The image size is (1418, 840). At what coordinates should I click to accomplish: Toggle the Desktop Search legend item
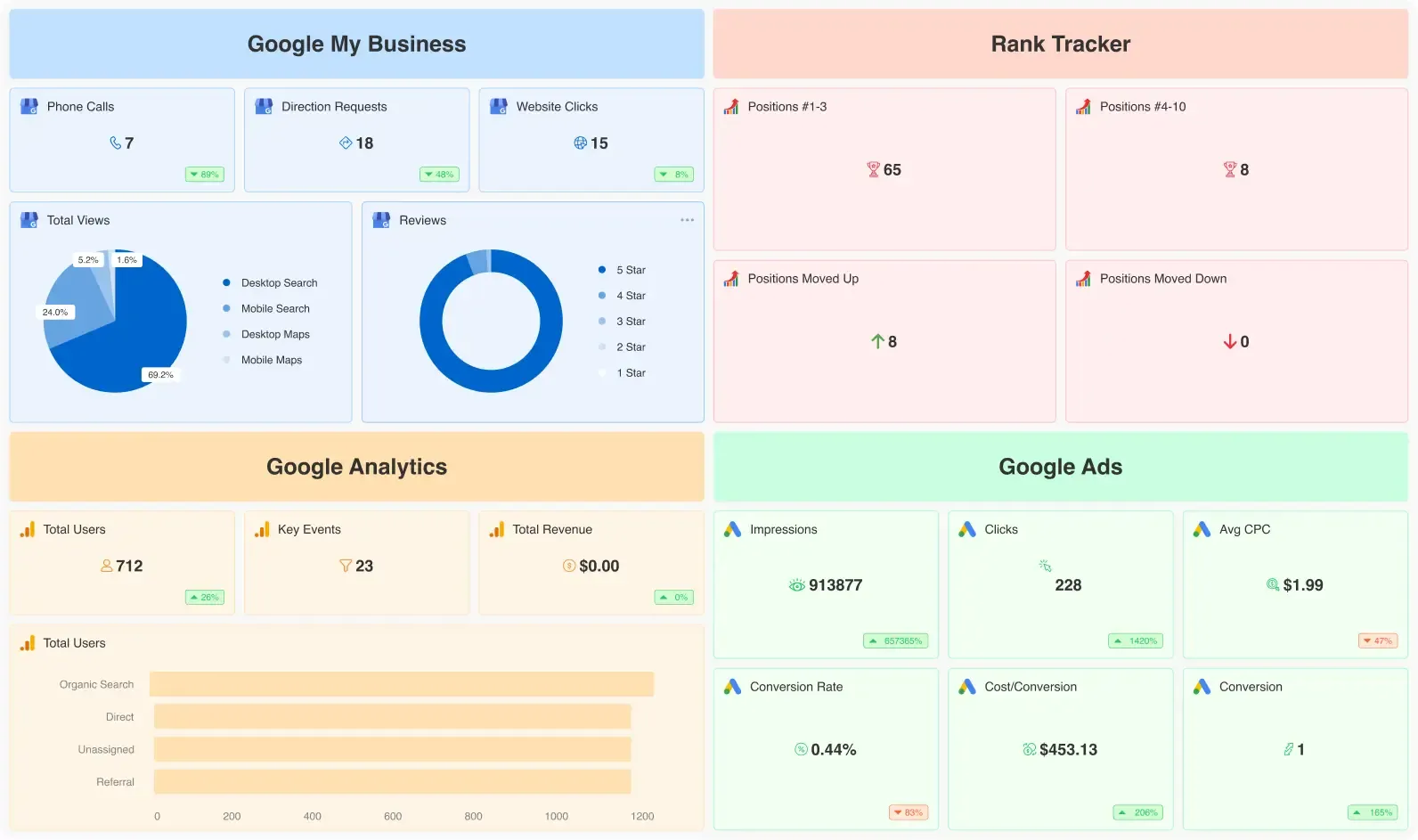270,282
